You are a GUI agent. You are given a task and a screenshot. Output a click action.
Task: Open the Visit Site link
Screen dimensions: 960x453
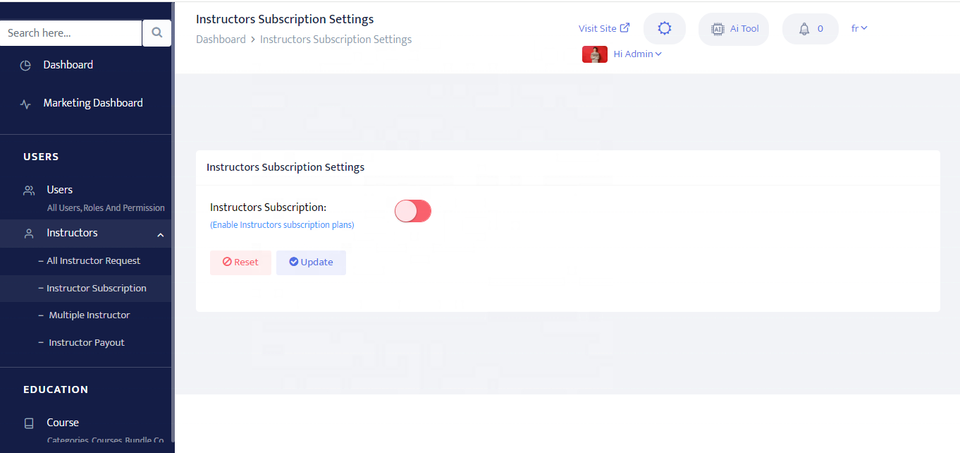pos(604,28)
